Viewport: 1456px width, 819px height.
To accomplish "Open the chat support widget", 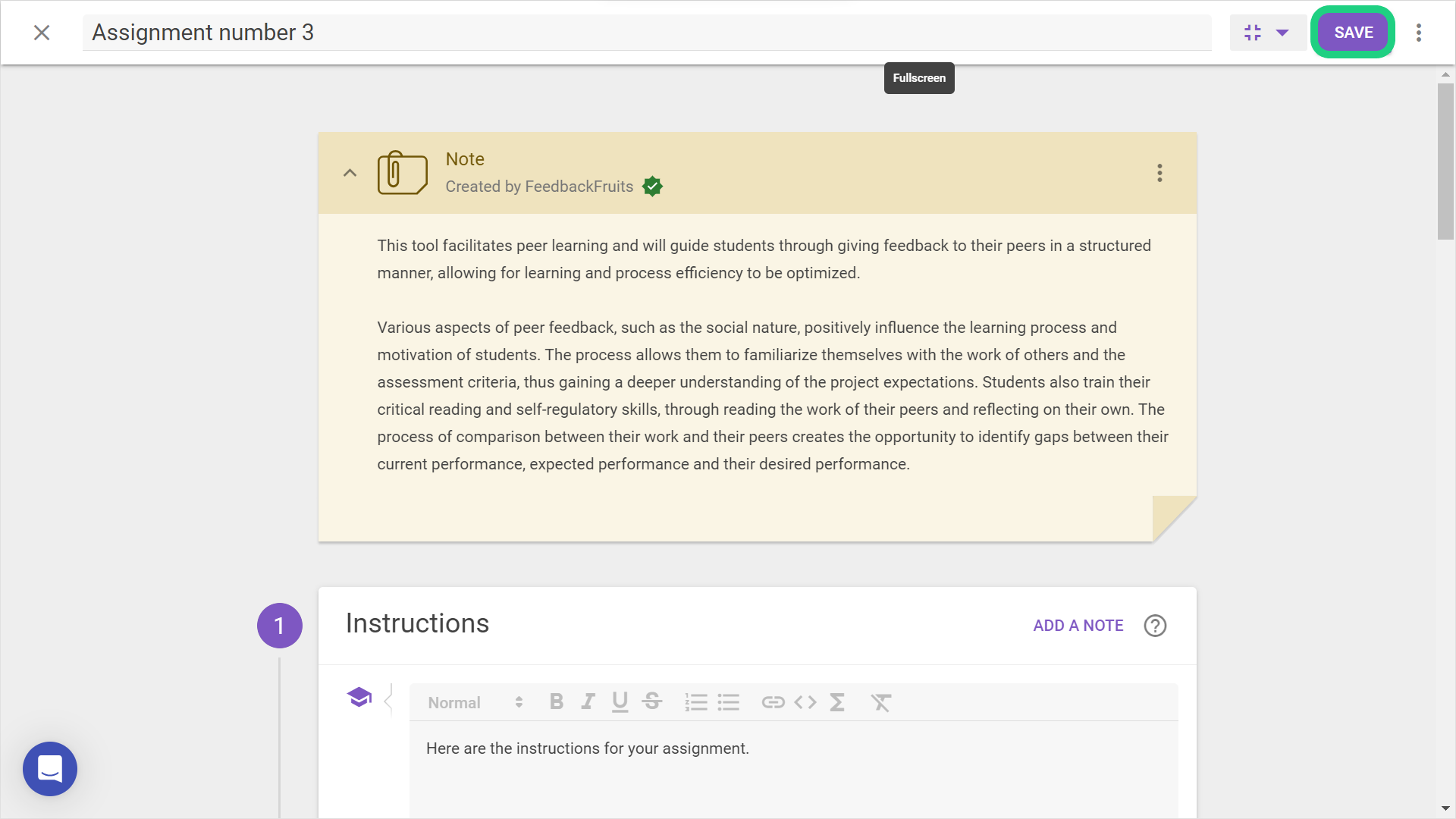I will [x=50, y=769].
